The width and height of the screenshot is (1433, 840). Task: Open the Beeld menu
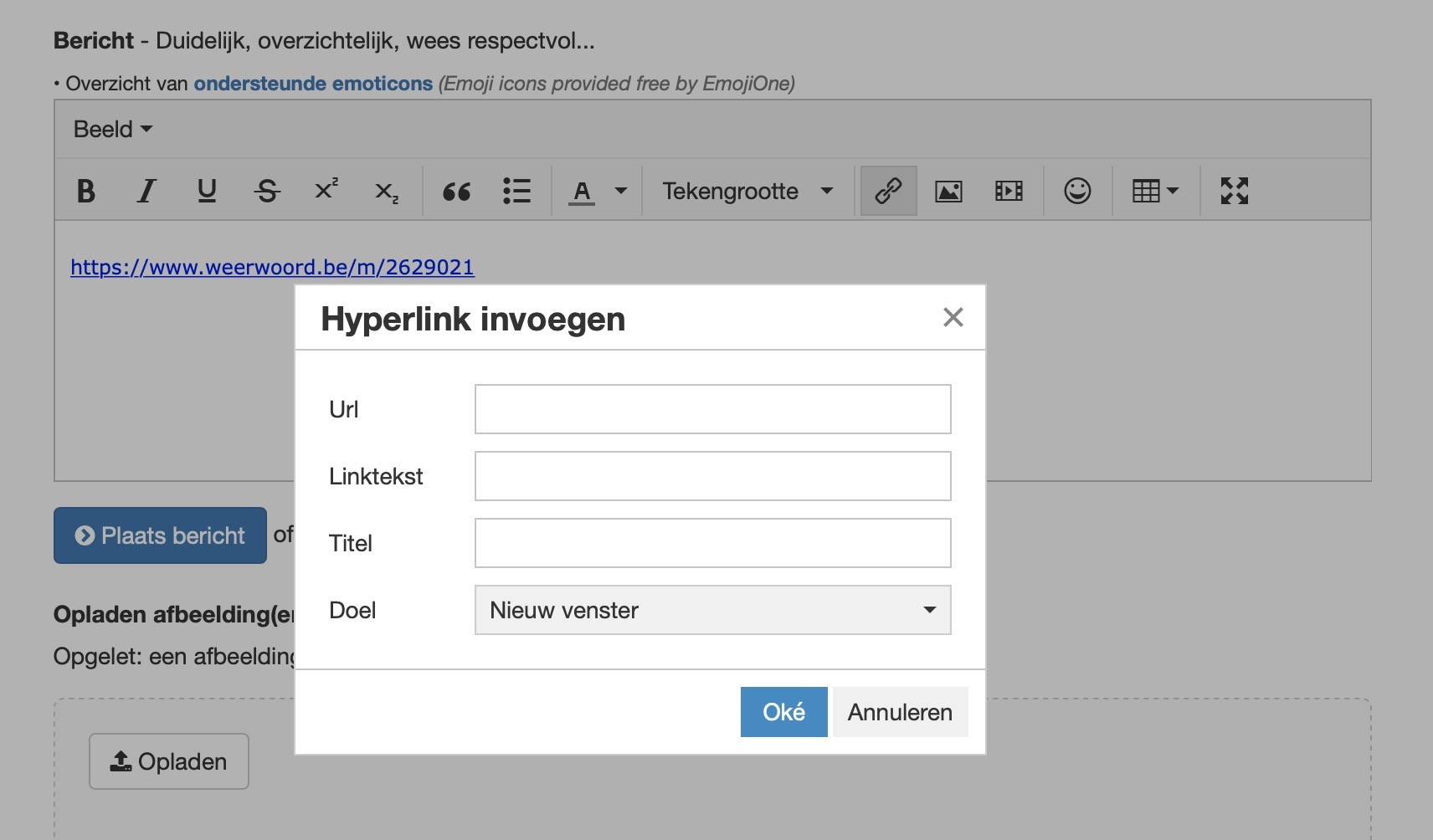[x=112, y=129]
